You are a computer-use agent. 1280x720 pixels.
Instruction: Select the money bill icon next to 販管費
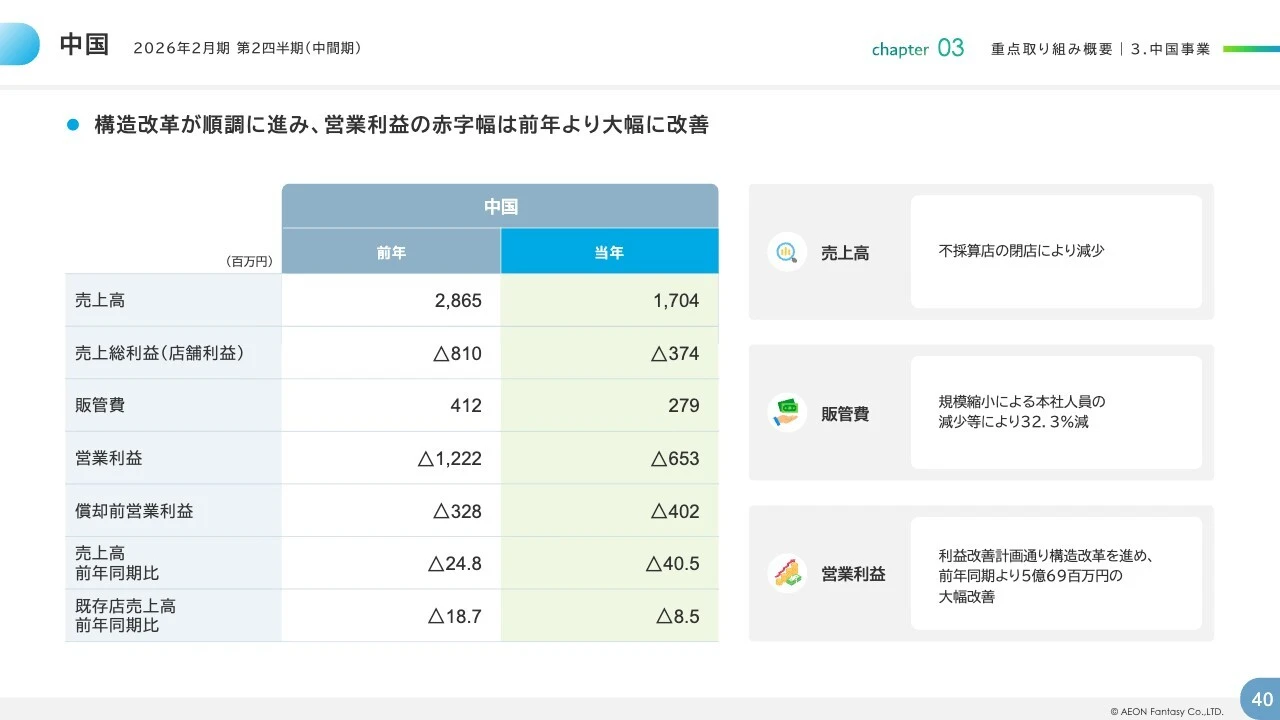tap(787, 412)
